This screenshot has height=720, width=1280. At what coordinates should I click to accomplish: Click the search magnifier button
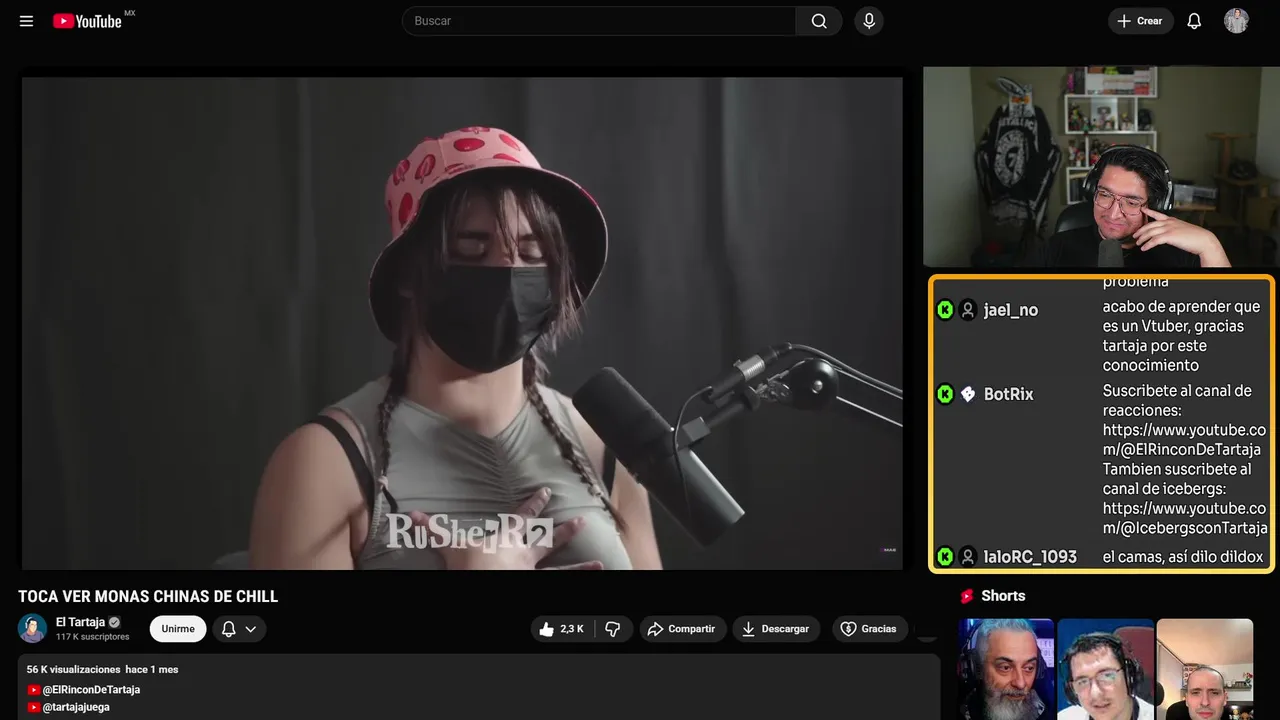(x=819, y=21)
